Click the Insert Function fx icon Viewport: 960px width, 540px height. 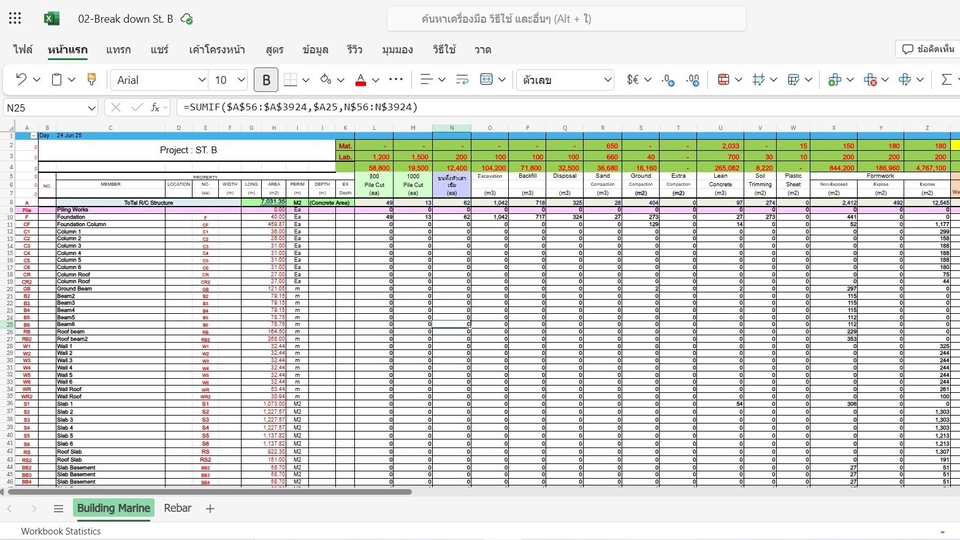(155, 107)
